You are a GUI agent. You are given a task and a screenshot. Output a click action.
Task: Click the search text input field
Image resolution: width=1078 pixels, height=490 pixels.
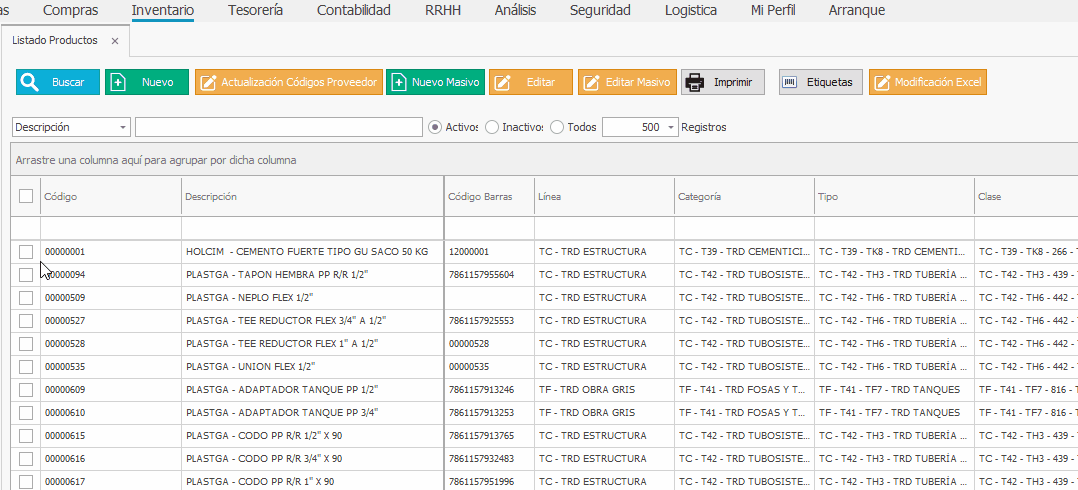point(279,128)
